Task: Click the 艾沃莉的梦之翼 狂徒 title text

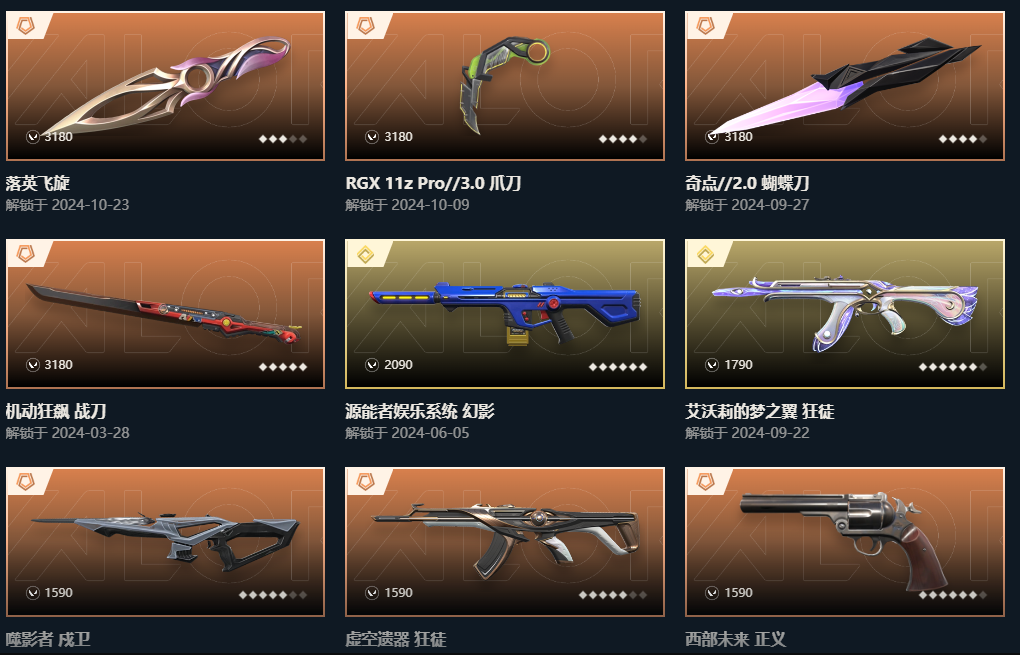Action: [x=759, y=411]
